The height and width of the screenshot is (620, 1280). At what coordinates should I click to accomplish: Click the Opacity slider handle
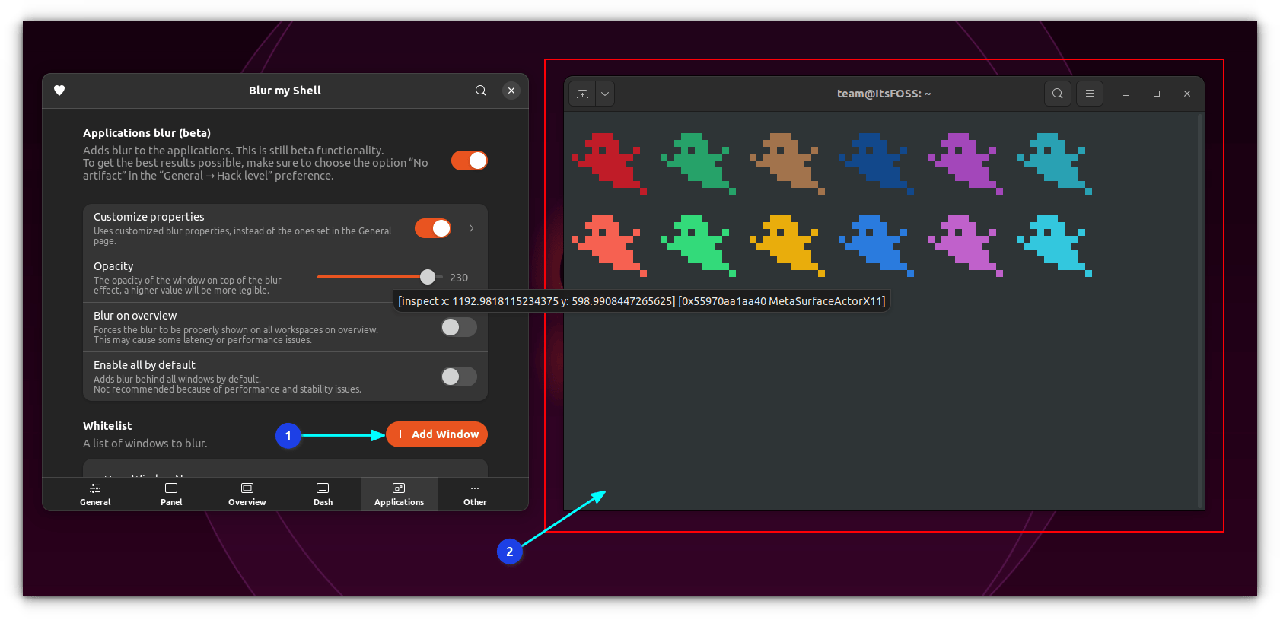(428, 277)
